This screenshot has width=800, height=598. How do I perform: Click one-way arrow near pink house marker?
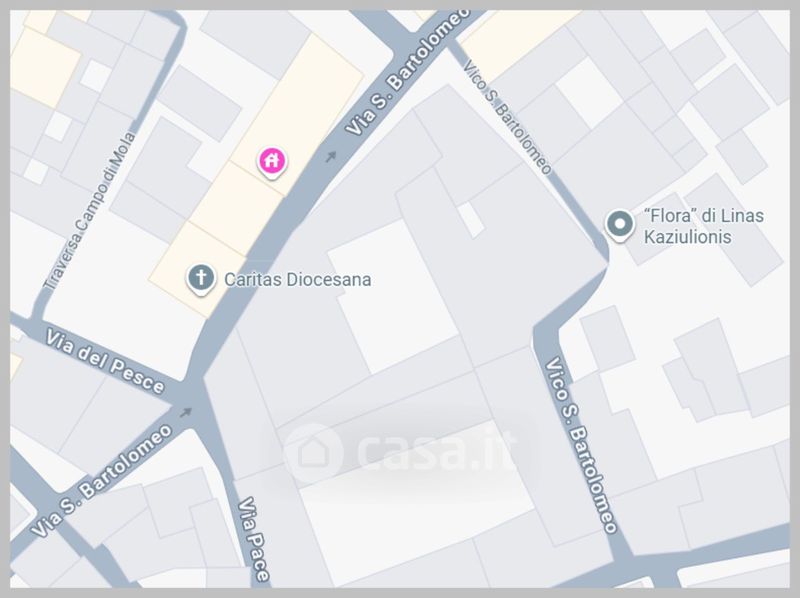tap(331, 157)
